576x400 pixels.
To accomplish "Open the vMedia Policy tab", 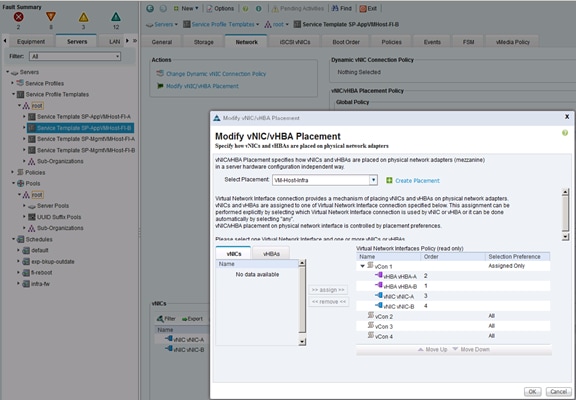I will 512,42.
